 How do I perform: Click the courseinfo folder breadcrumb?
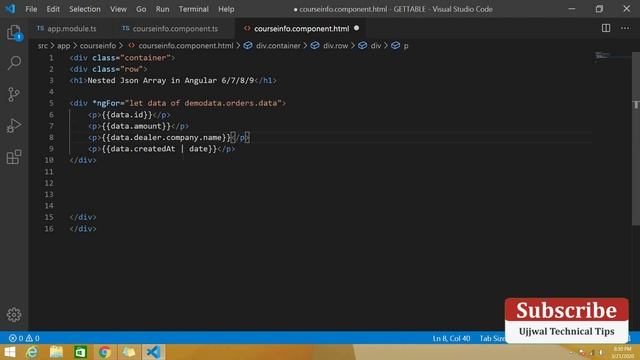[98, 46]
